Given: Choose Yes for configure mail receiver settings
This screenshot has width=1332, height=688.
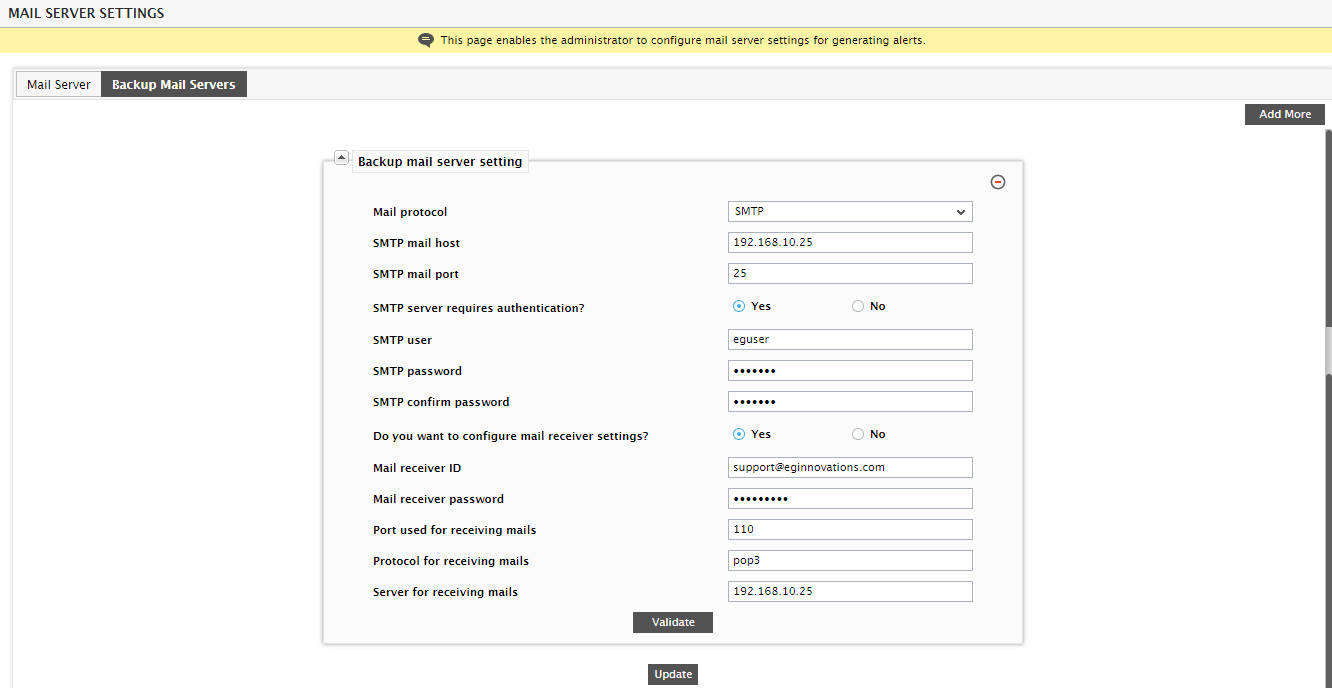Looking at the screenshot, I should coord(739,434).
